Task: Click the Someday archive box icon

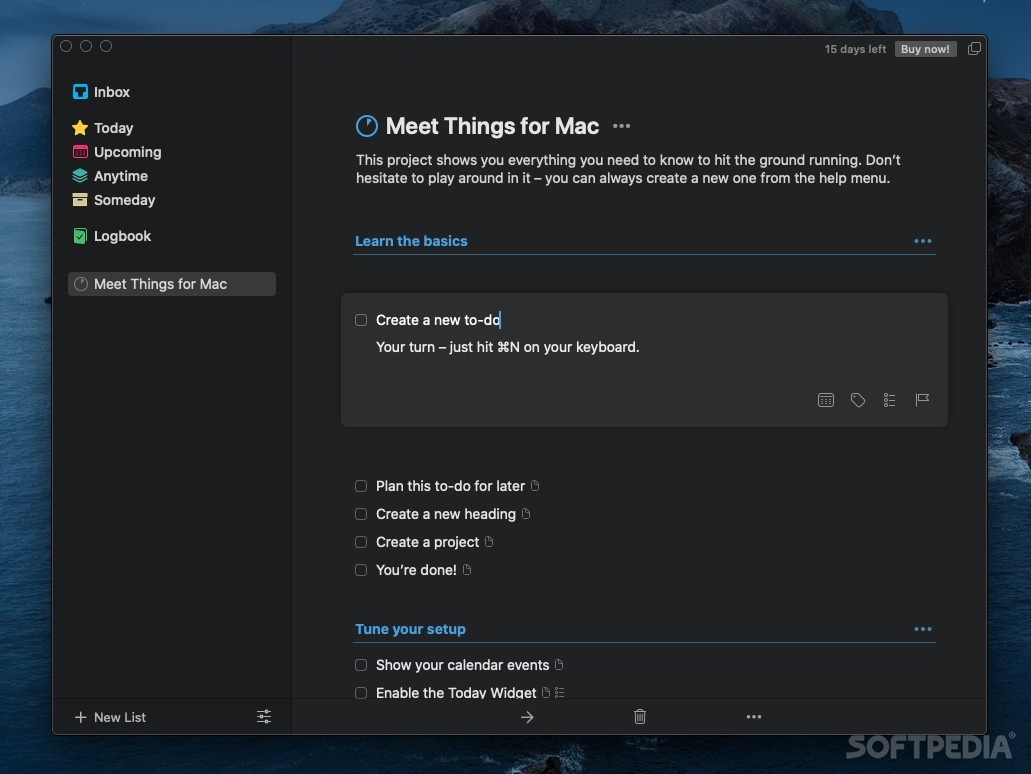Action: [x=80, y=200]
